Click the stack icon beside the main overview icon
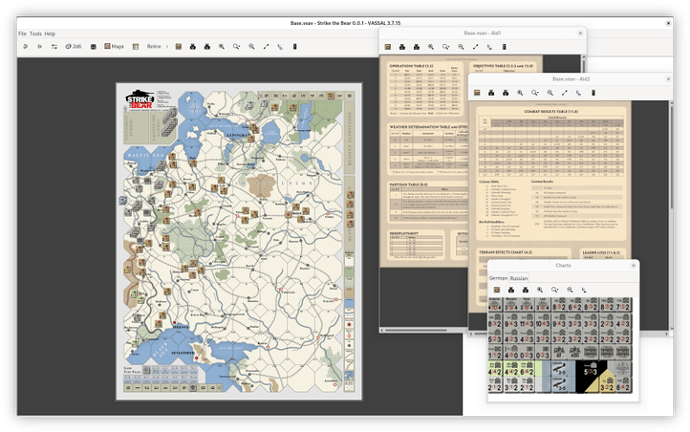 (193, 46)
